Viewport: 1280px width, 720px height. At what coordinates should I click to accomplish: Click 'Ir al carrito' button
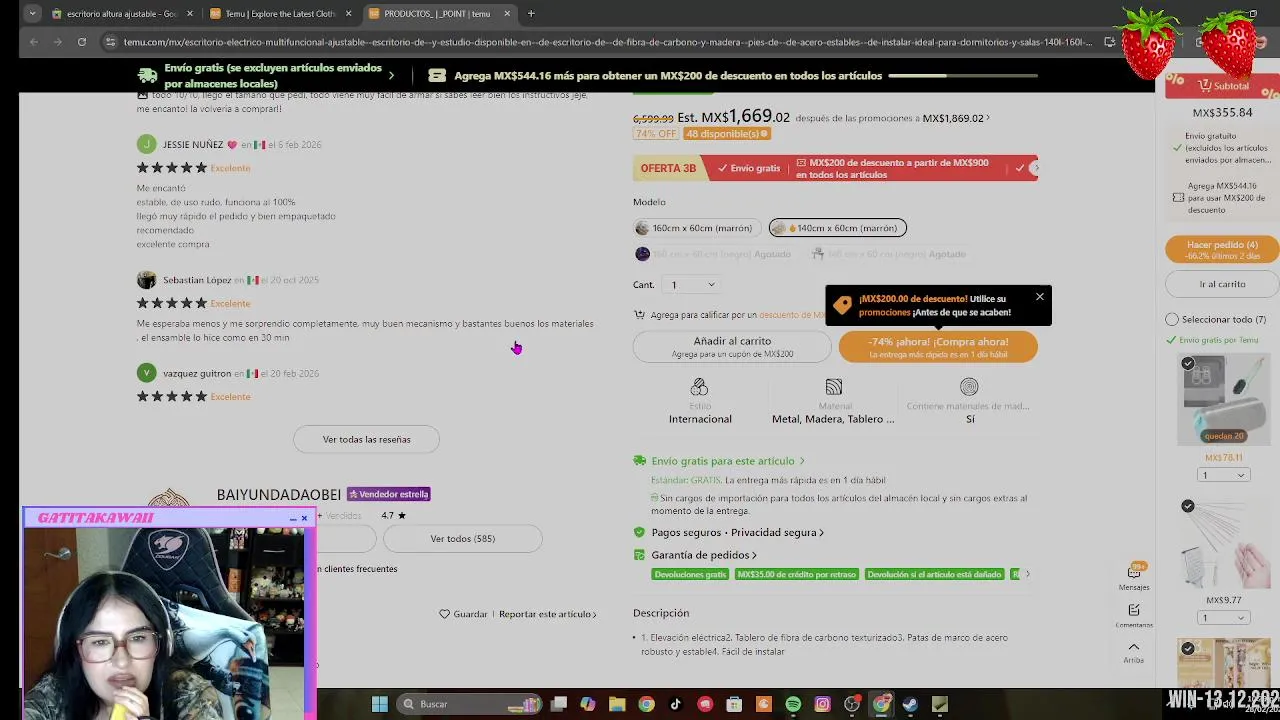[1222, 284]
